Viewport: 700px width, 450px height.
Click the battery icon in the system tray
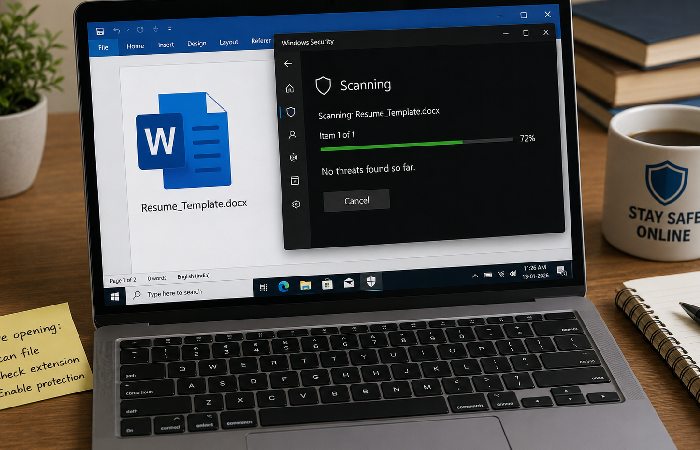(488, 275)
